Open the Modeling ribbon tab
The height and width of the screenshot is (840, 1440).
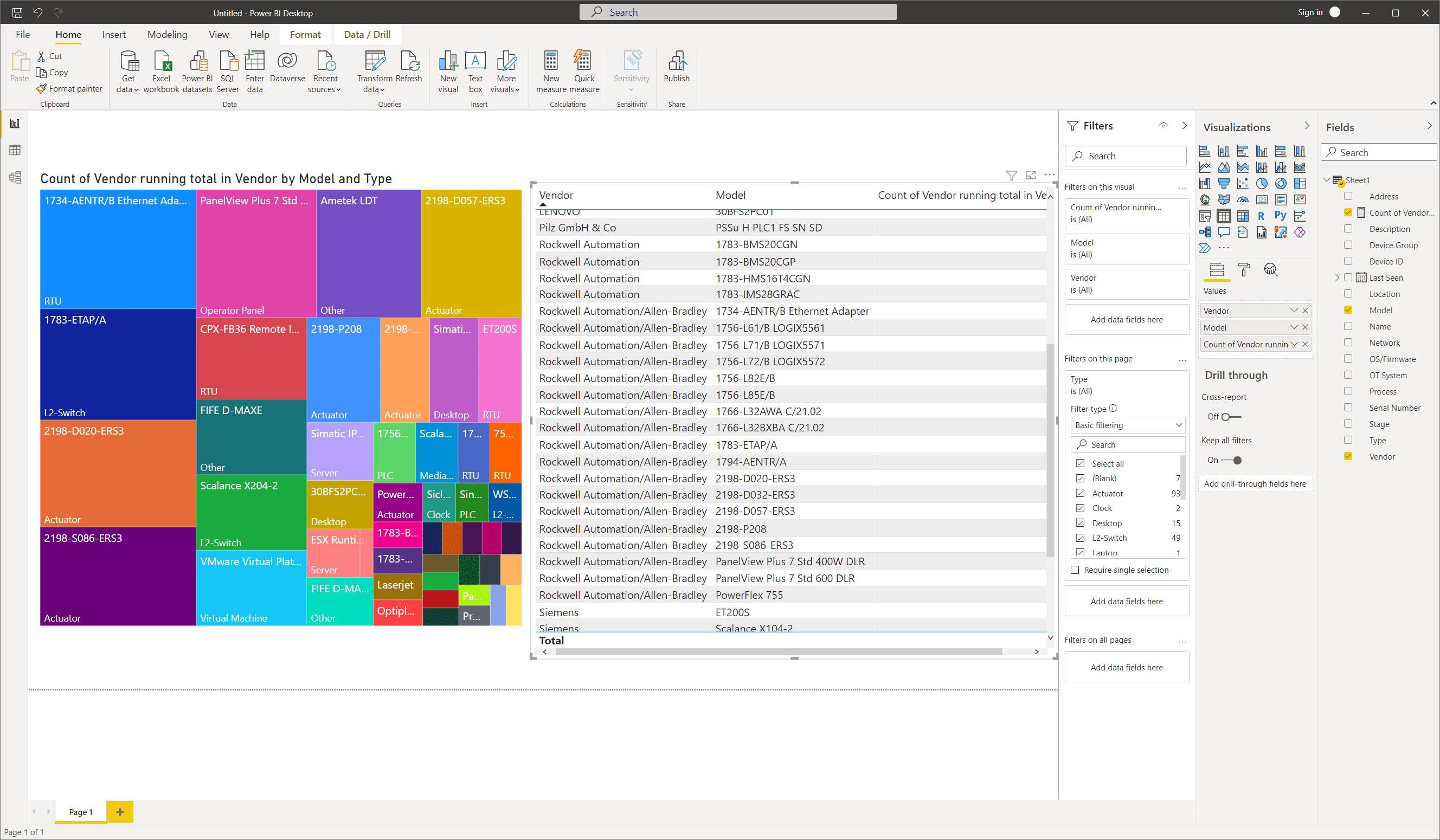click(167, 34)
